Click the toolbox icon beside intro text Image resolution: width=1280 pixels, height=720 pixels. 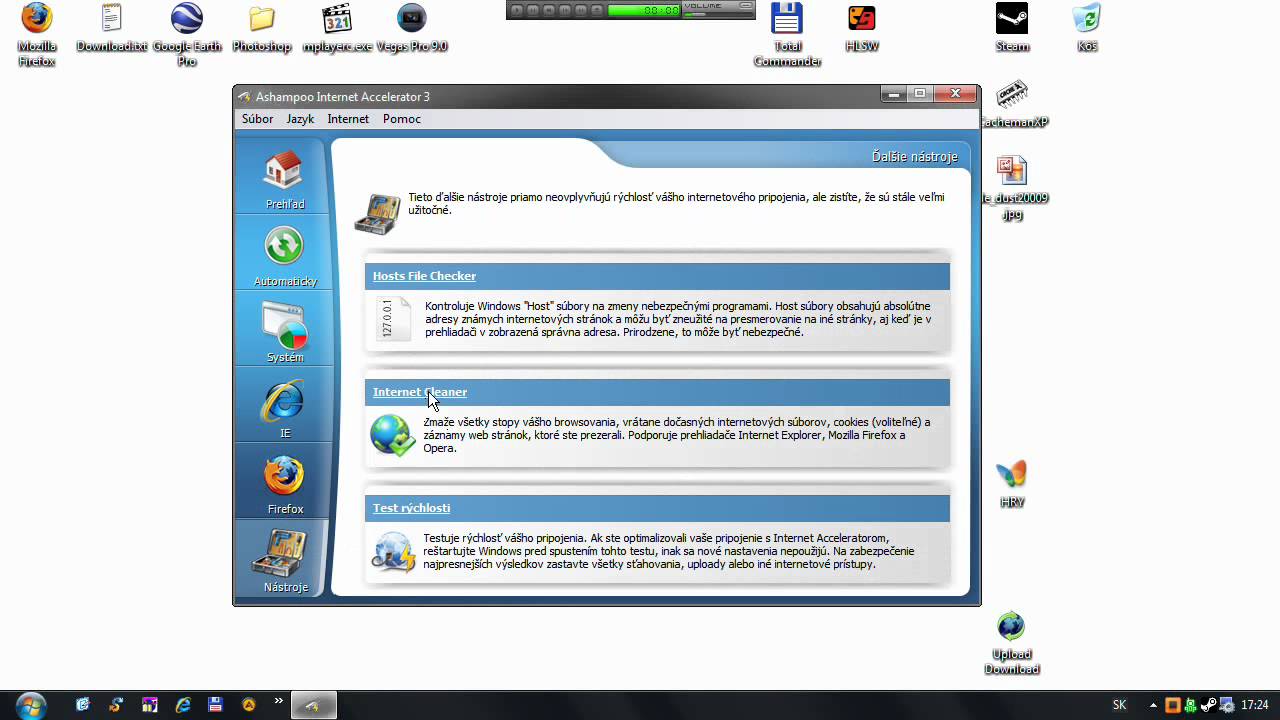tap(378, 212)
